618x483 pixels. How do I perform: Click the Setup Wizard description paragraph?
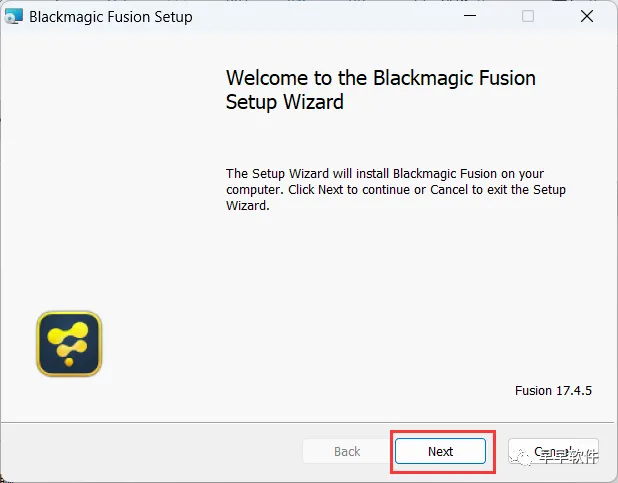point(396,190)
